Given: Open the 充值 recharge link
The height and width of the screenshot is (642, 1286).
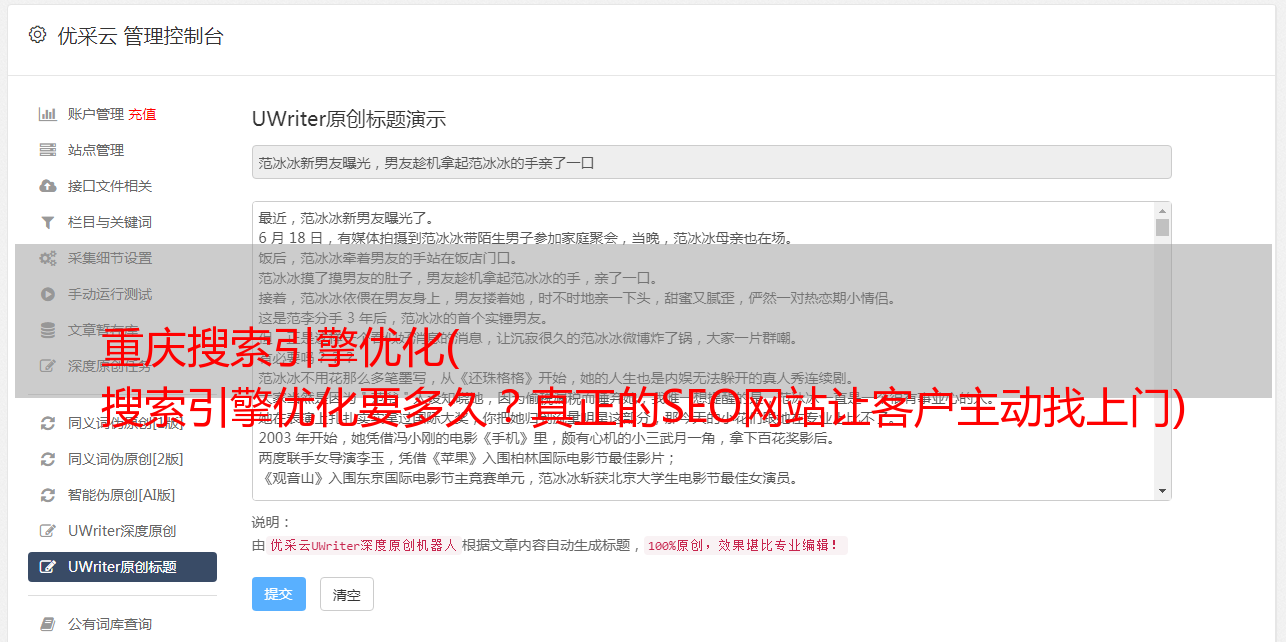Looking at the screenshot, I should click(142, 114).
